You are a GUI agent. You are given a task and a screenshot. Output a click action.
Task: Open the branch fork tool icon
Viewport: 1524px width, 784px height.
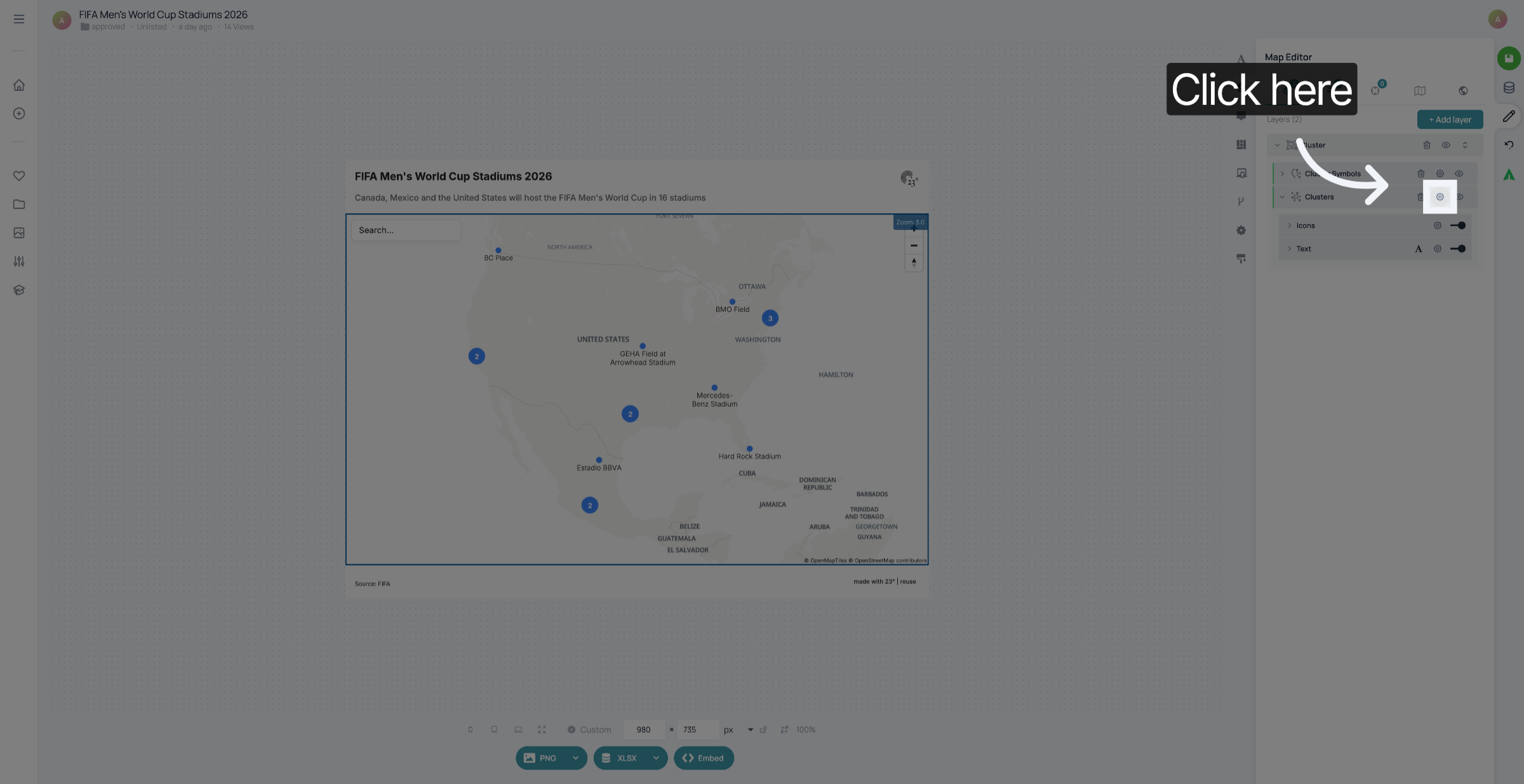click(1241, 202)
